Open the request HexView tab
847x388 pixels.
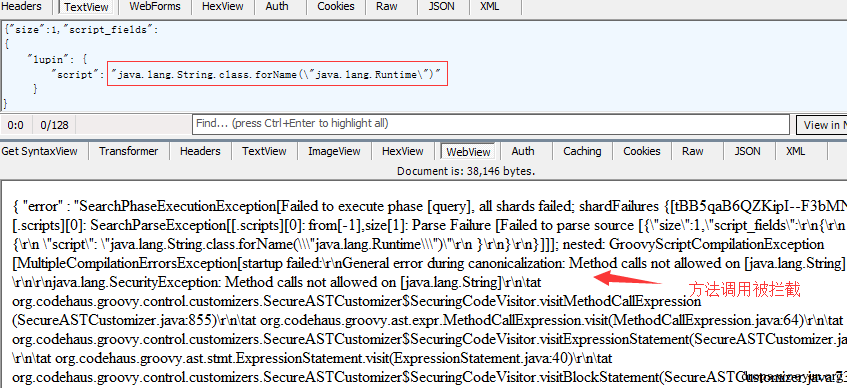click(223, 6)
